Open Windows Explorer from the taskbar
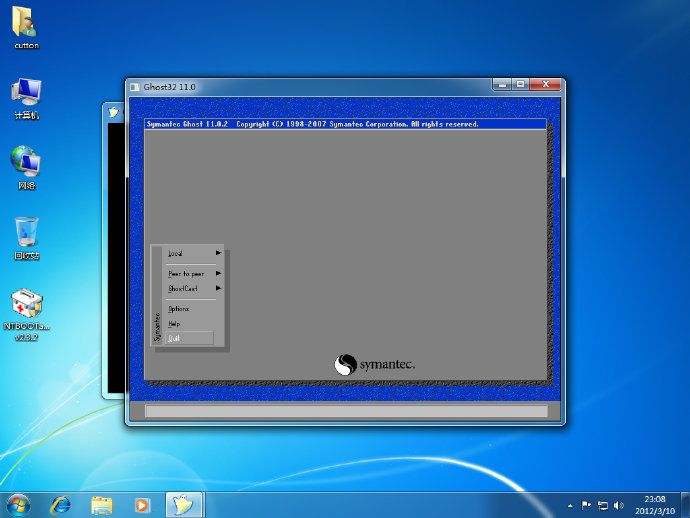690x518 pixels. click(x=102, y=505)
